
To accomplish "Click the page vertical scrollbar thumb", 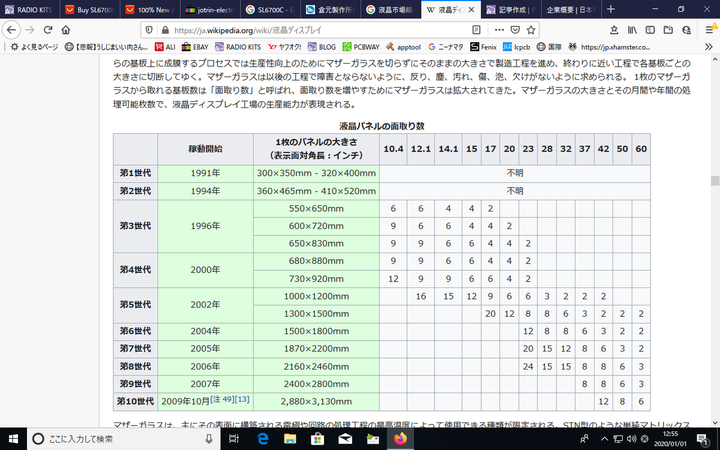I will click(714, 180).
